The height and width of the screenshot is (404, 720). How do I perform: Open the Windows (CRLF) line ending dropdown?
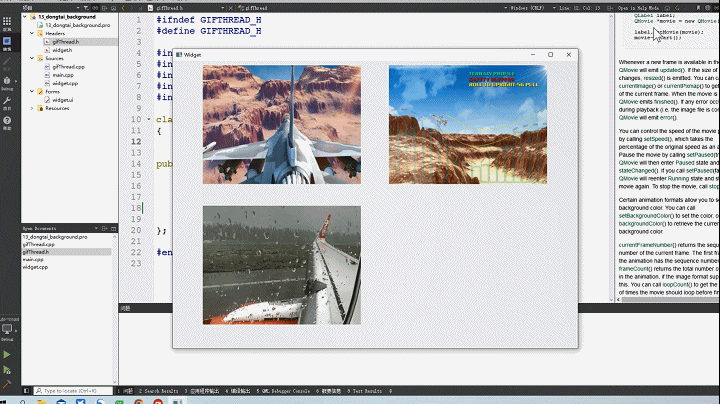(x=530, y=8)
